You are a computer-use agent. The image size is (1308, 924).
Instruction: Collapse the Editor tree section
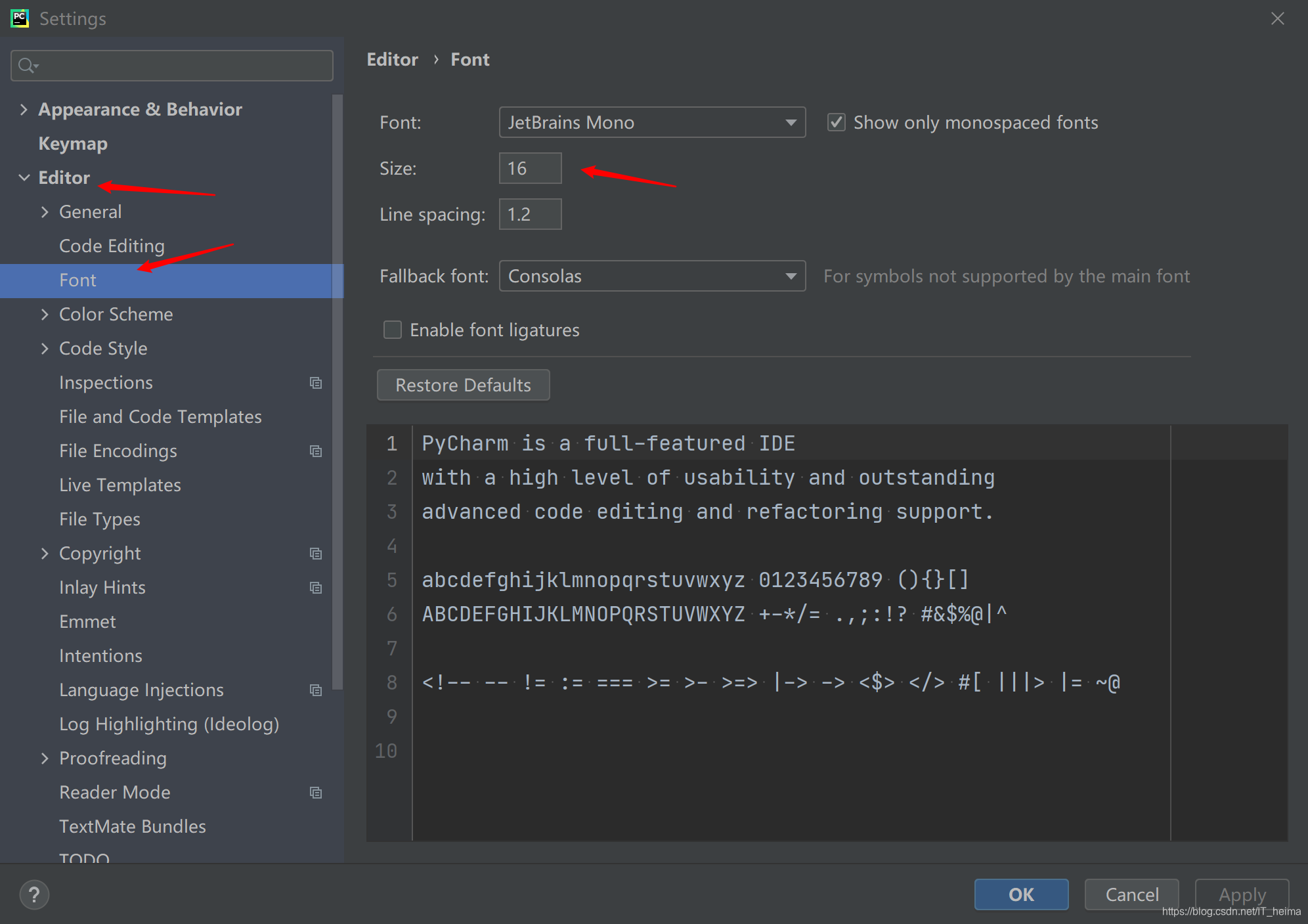coord(24,178)
